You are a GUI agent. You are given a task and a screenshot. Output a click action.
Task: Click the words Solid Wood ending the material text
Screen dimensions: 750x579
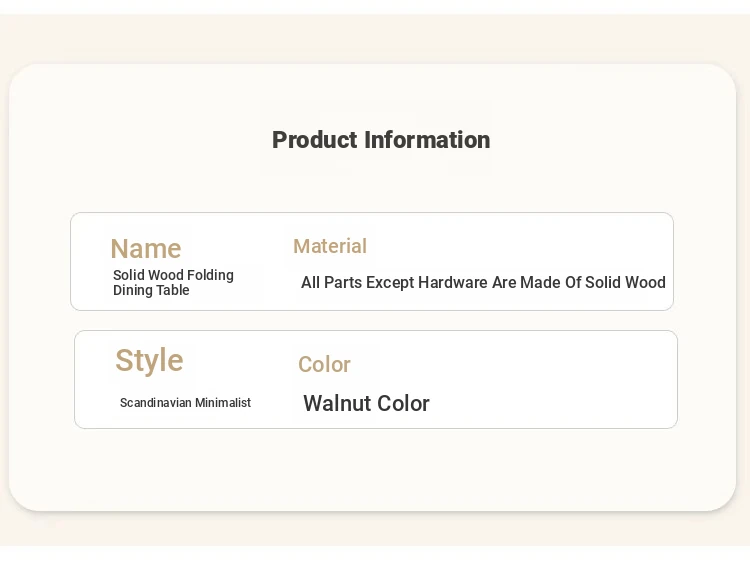click(x=625, y=282)
